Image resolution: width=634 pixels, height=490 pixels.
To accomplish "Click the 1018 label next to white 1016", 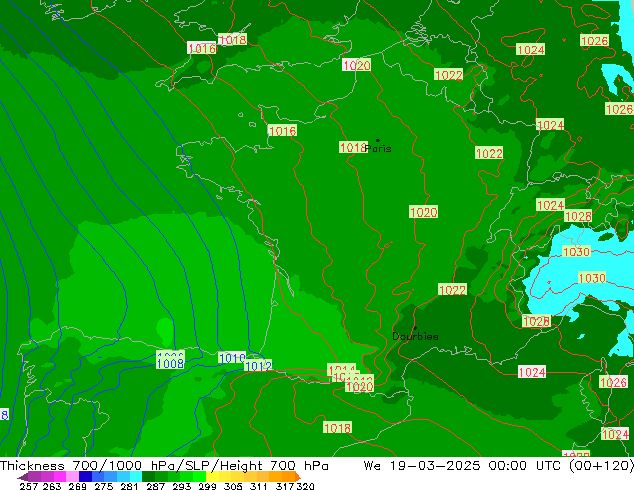I will pos(232,39).
